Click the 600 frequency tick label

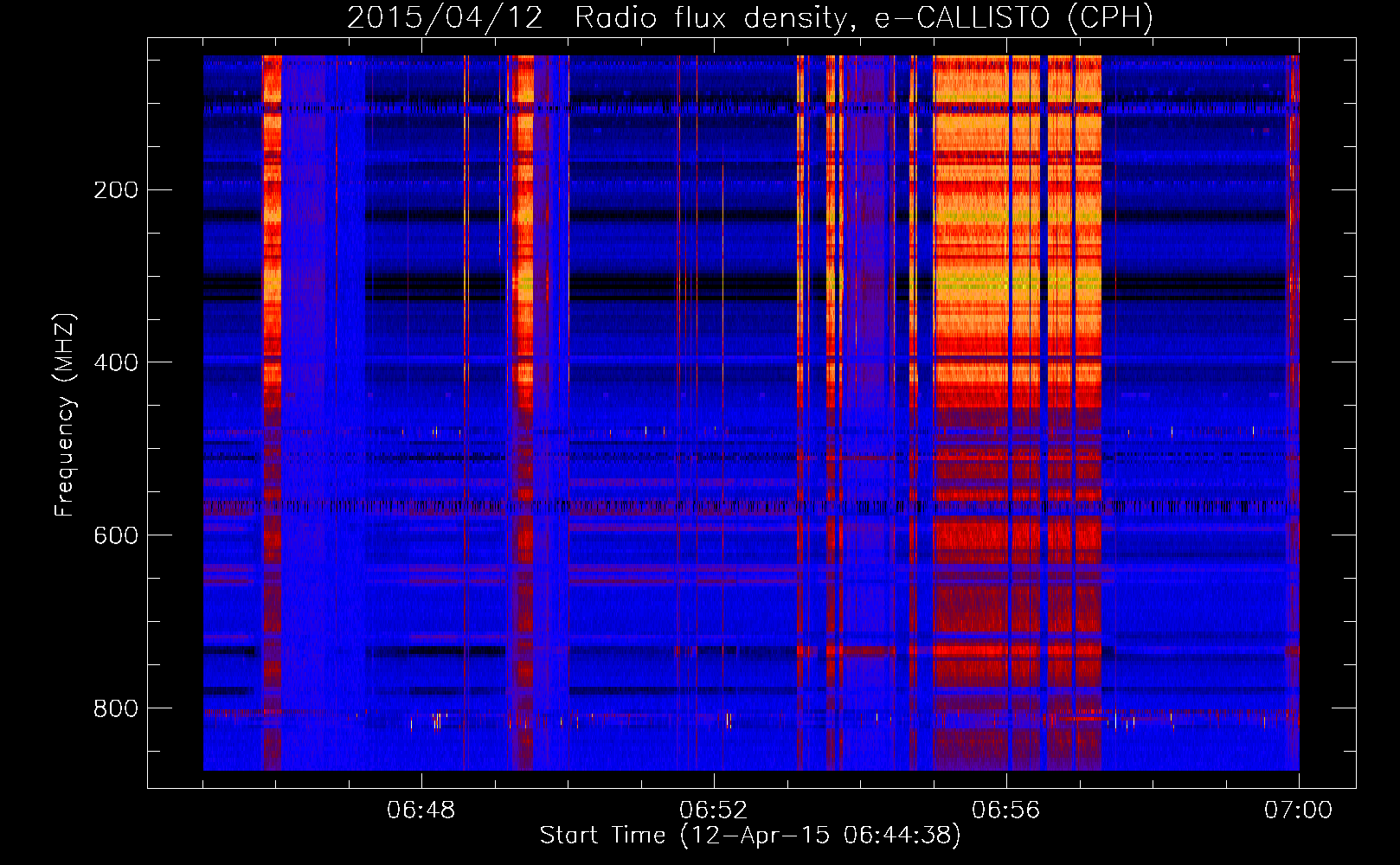116,535
